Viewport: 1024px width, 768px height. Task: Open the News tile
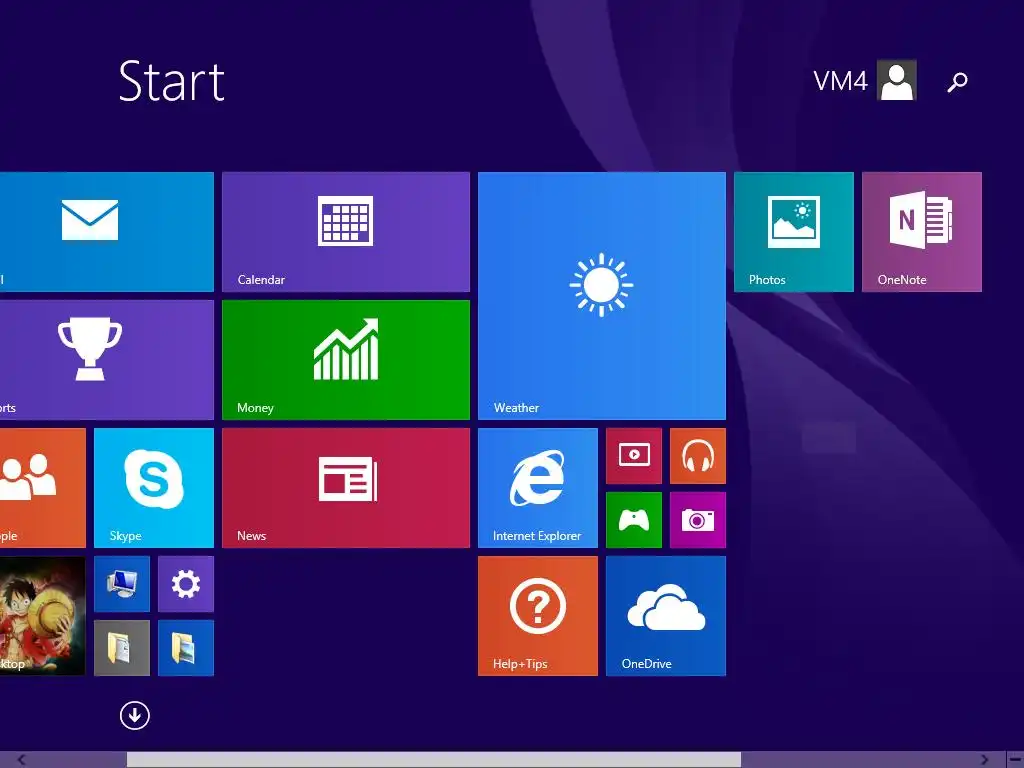pos(345,488)
